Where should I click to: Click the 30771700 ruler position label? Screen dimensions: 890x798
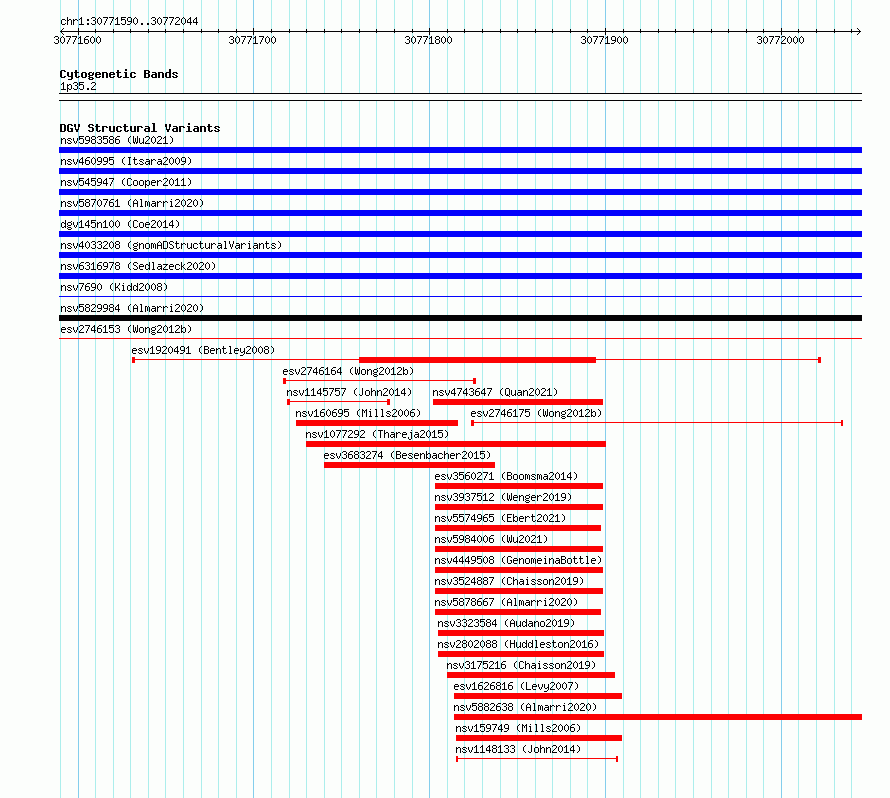(253, 40)
